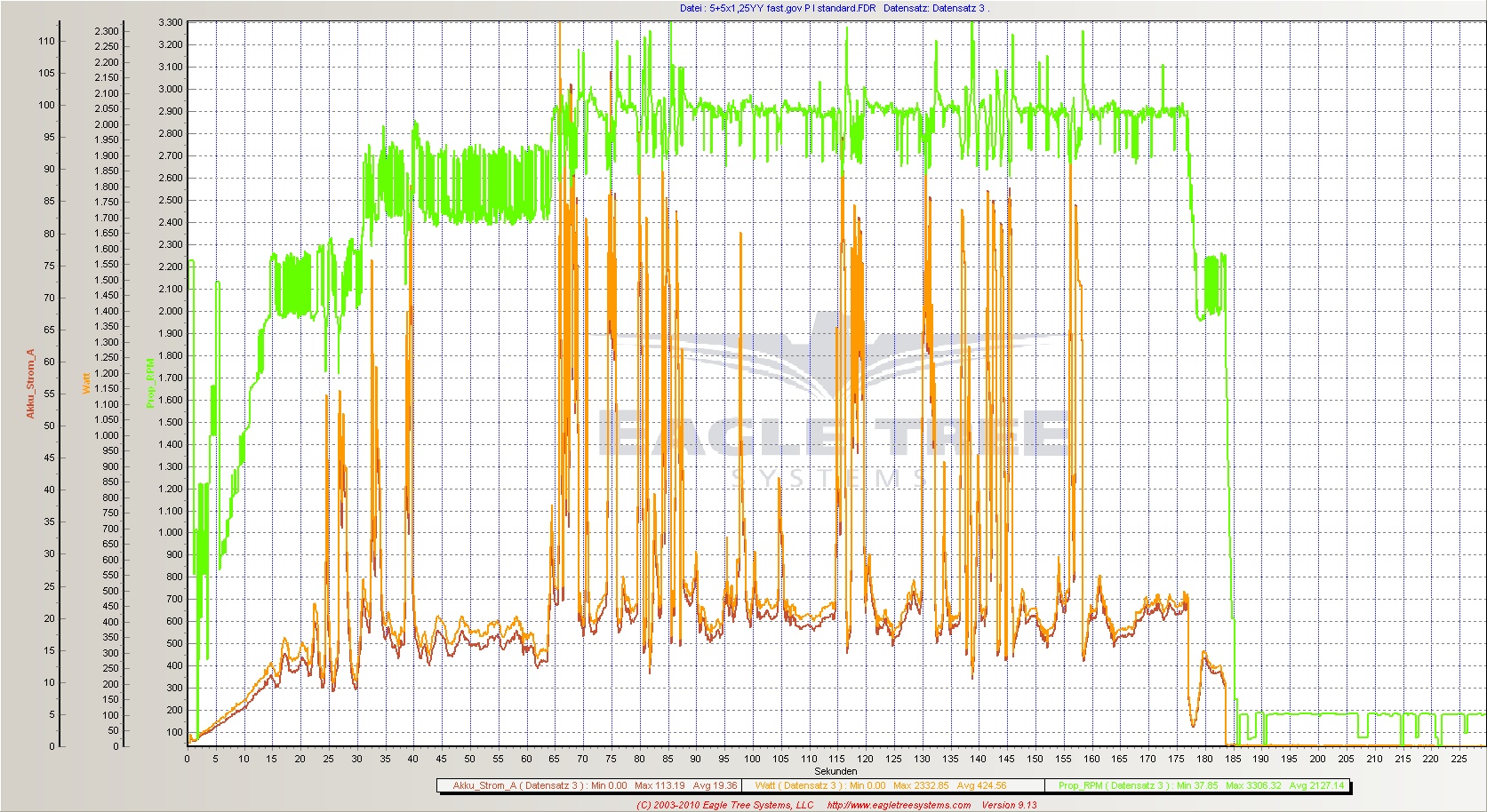Image resolution: width=1487 pixels, height=812 pixels.
Task: Click the 3.300 tick on RPM axis
Action: (170, 22)
